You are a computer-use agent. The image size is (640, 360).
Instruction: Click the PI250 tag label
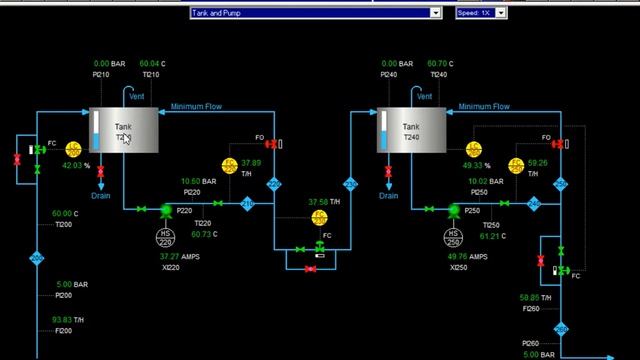pyautogui.click(x=479, y=192)
